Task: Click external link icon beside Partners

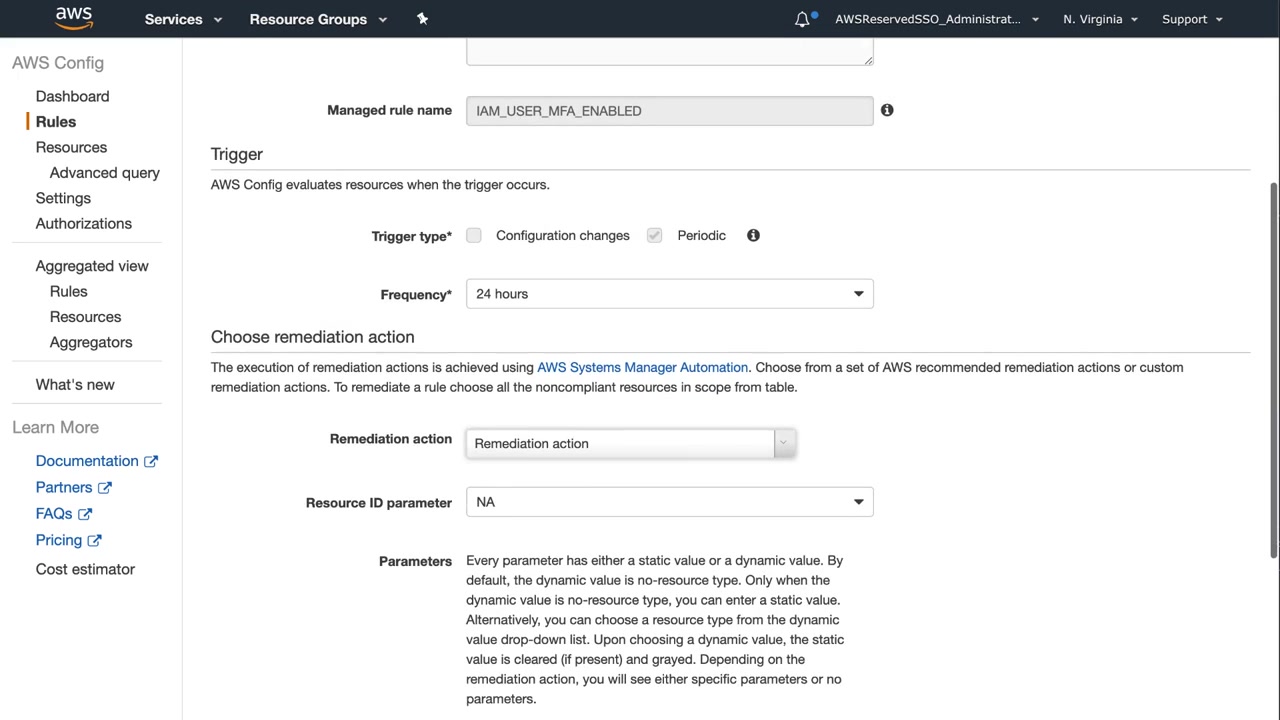Action: [x=105, y=488]
